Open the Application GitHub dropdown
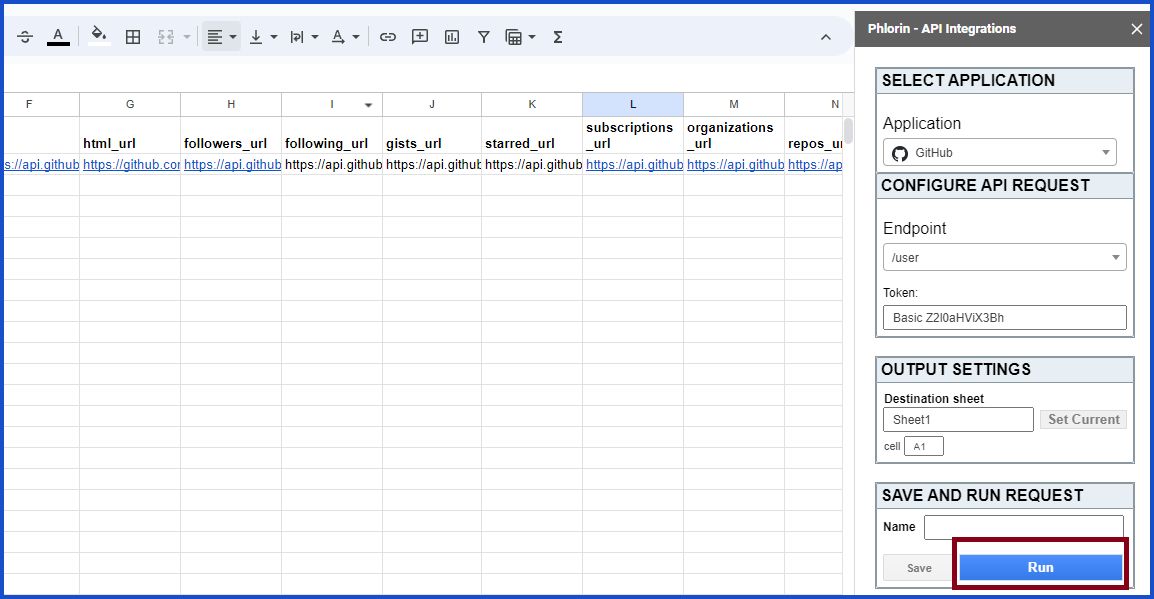The height and width of the screenshot is (599, 1154). pyautogui.click(x=999, y=152)
